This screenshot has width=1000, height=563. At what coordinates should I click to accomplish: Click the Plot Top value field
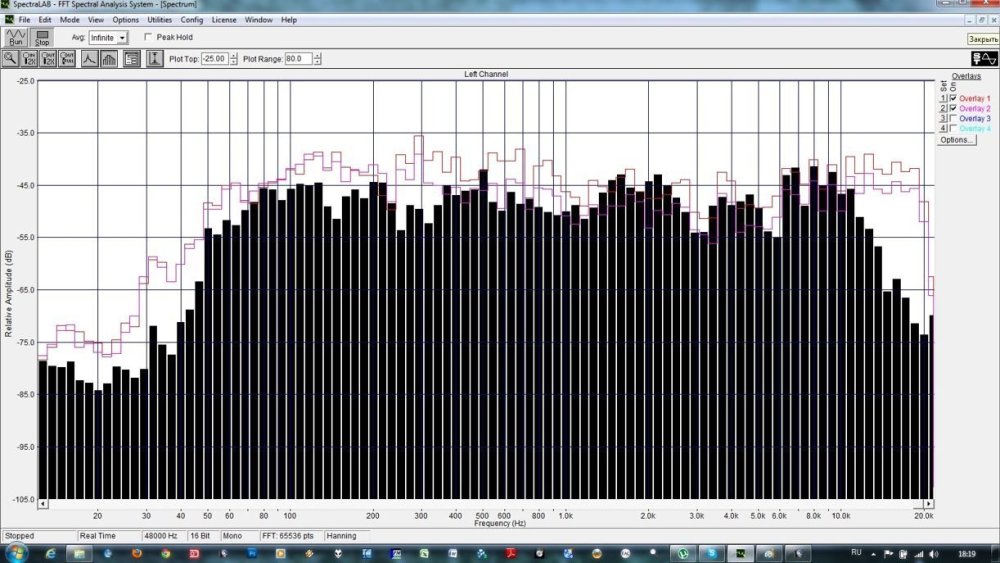(x=214, y=59)
